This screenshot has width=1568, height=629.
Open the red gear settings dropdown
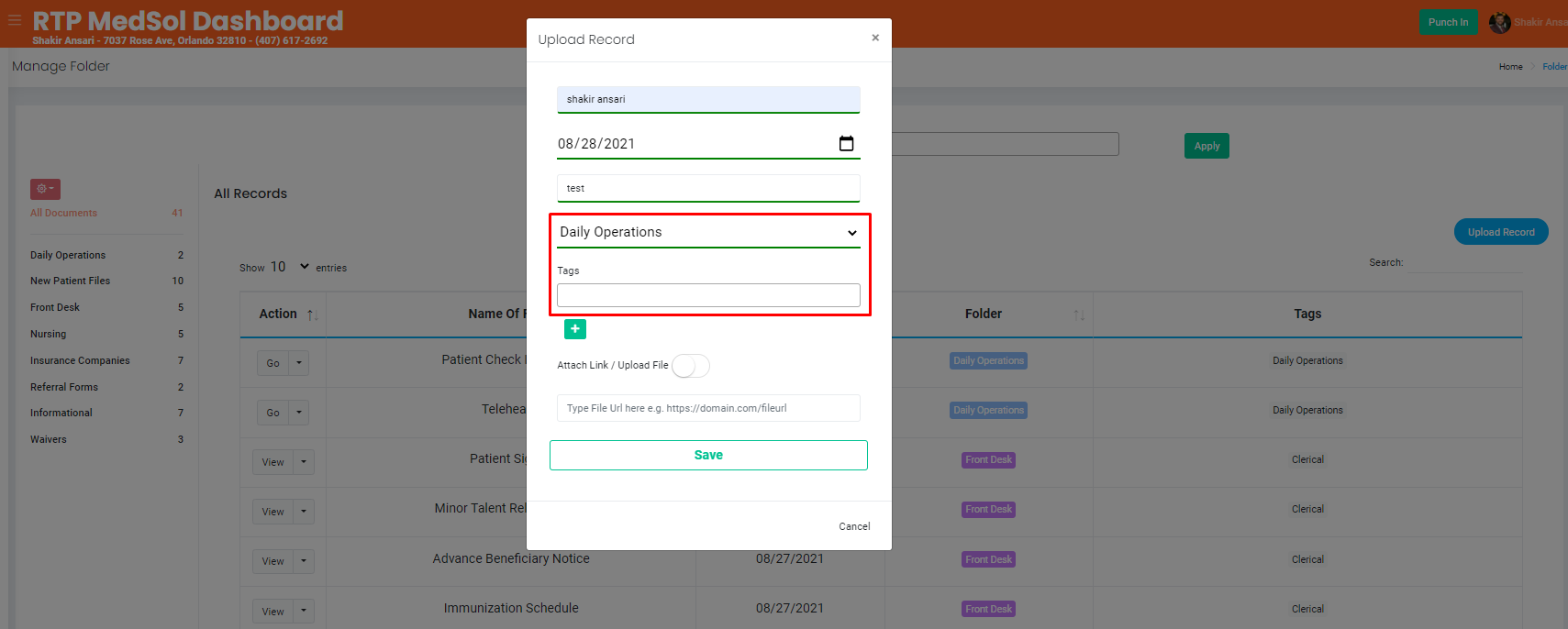click(x=45, y=189)
